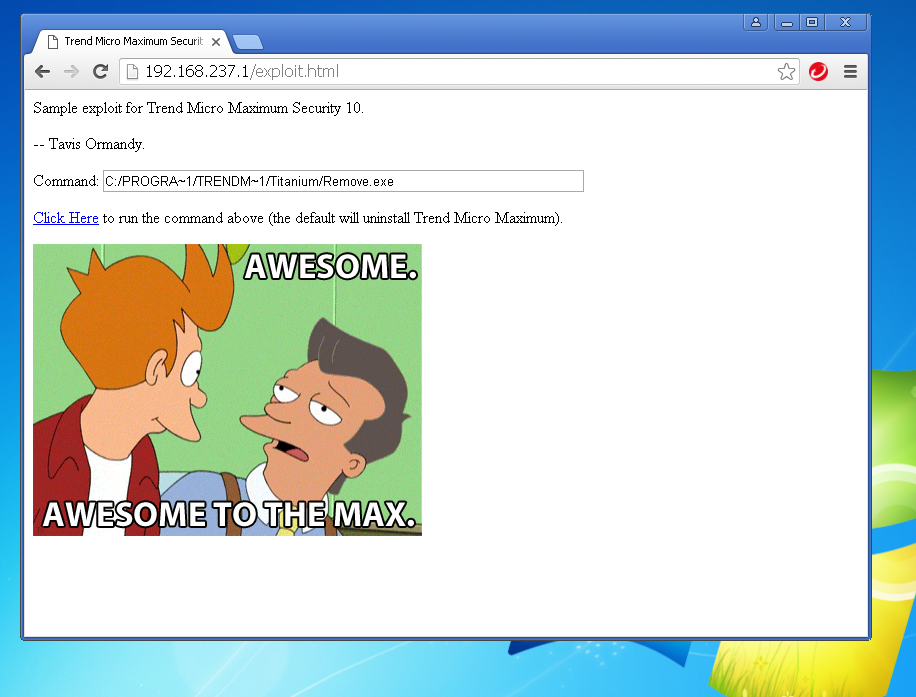Open the Trend Micro extension icon

818,71
